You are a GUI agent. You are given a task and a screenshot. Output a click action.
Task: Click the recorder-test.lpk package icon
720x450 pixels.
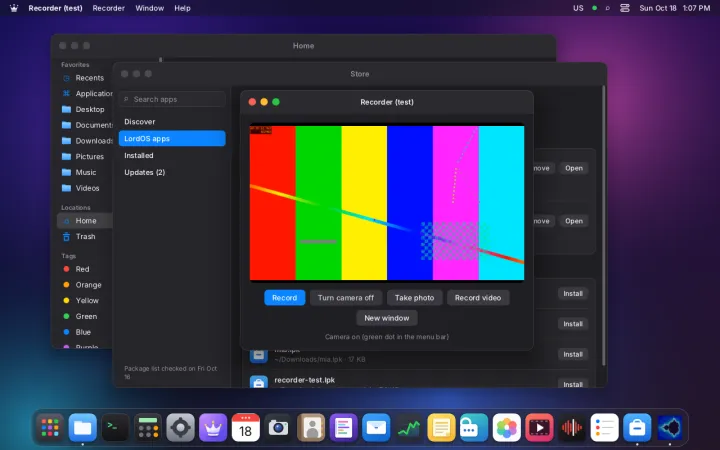coord(259,382)
